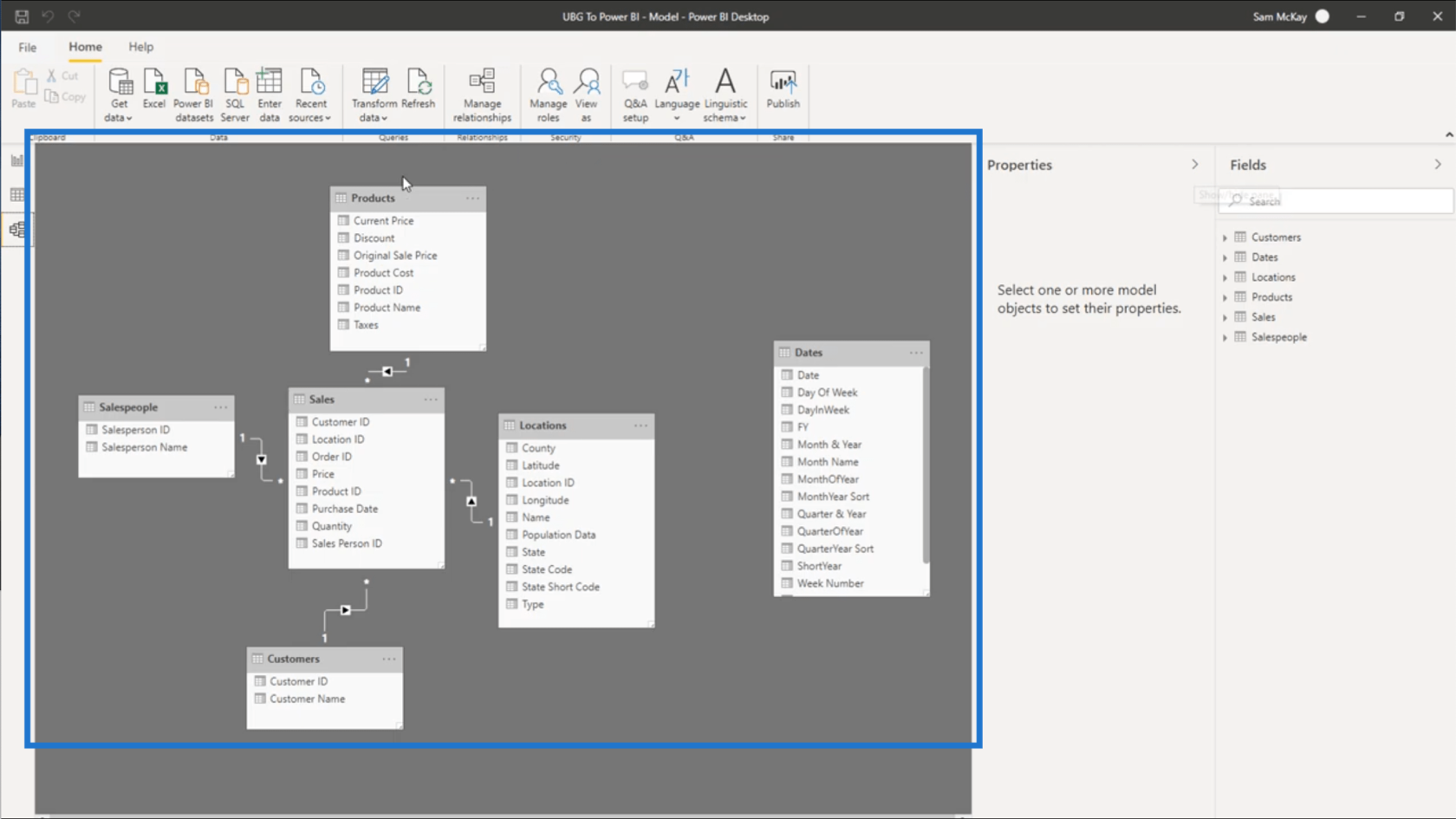Click the Dates table vertical scrollbar

pyautogui.click(x=926, y=465)
